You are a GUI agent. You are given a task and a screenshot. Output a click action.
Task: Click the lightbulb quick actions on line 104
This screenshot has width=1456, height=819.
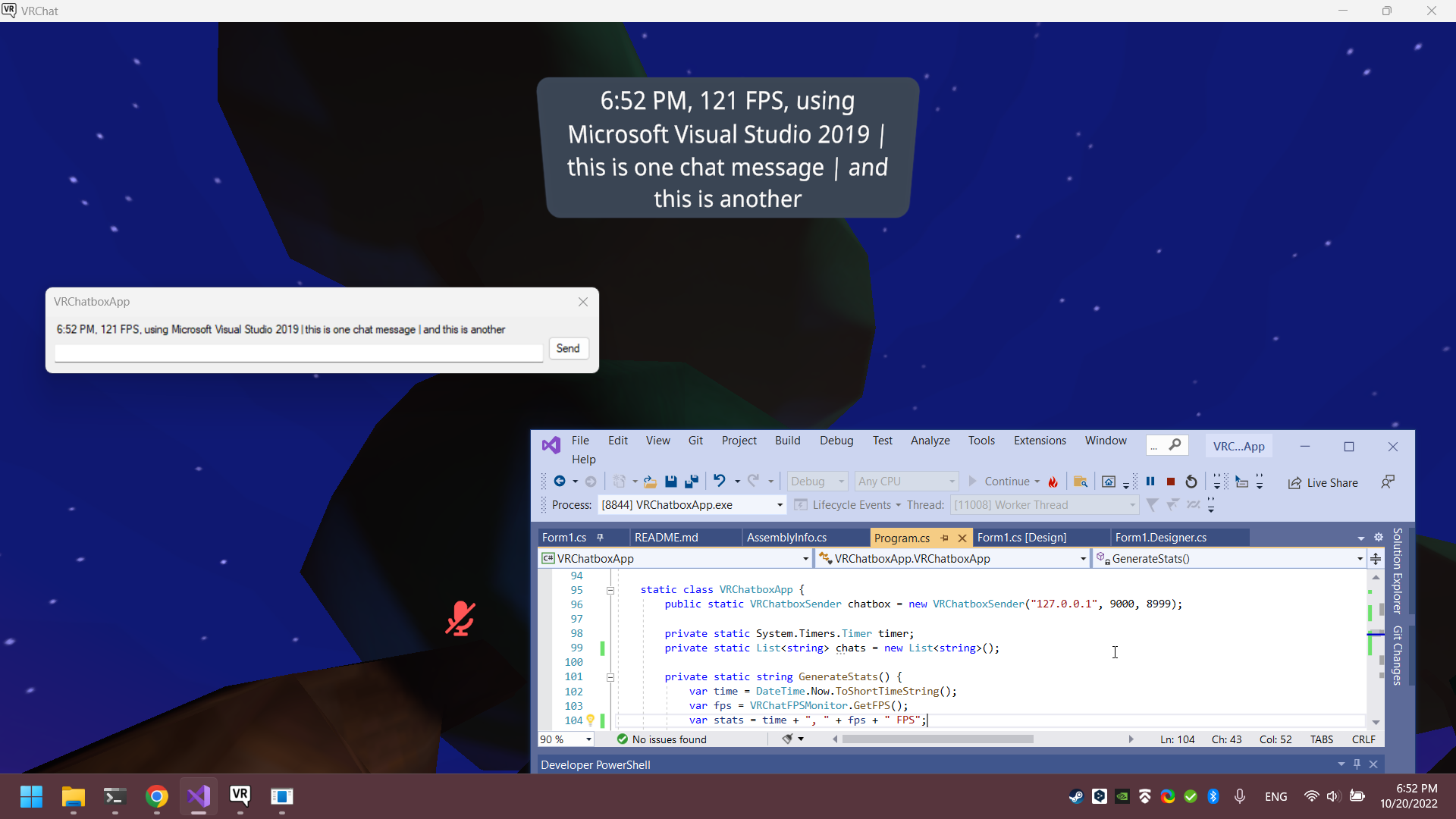tap(590, 720)
